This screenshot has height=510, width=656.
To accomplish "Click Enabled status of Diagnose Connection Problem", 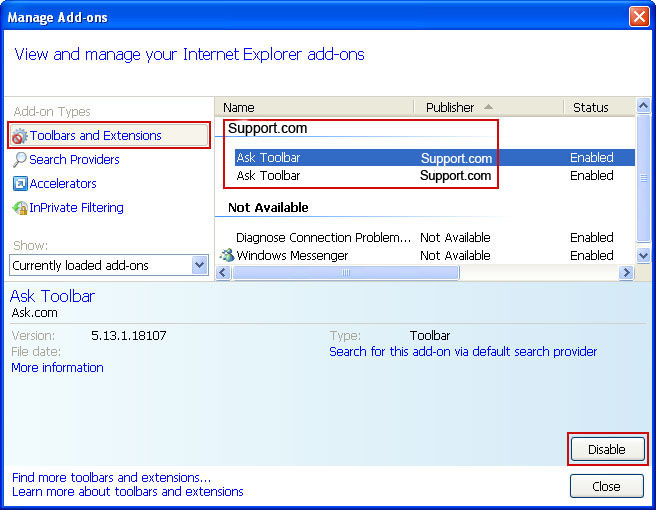I will click(592, 238).
